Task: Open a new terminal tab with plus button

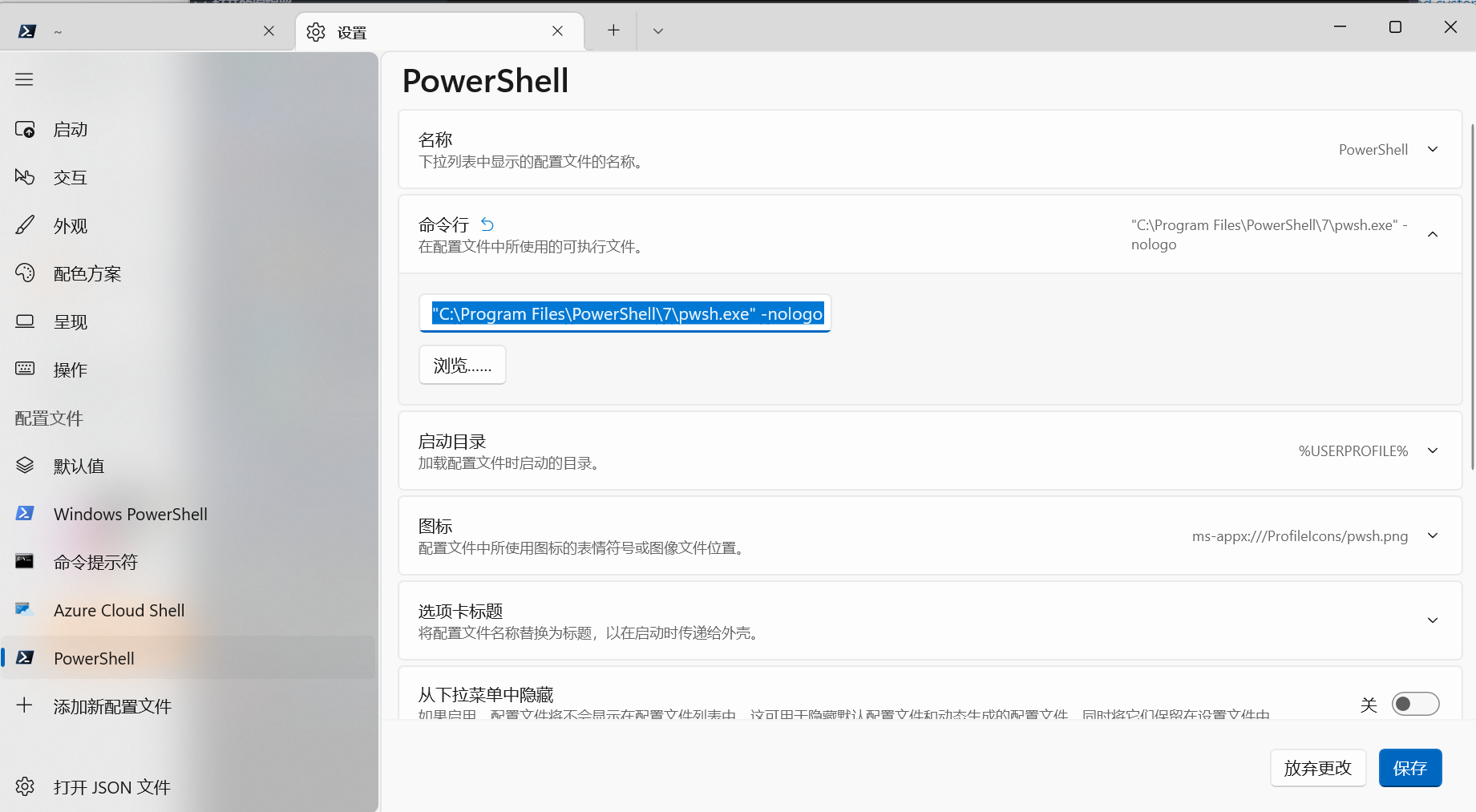Action: coord(613,30)
